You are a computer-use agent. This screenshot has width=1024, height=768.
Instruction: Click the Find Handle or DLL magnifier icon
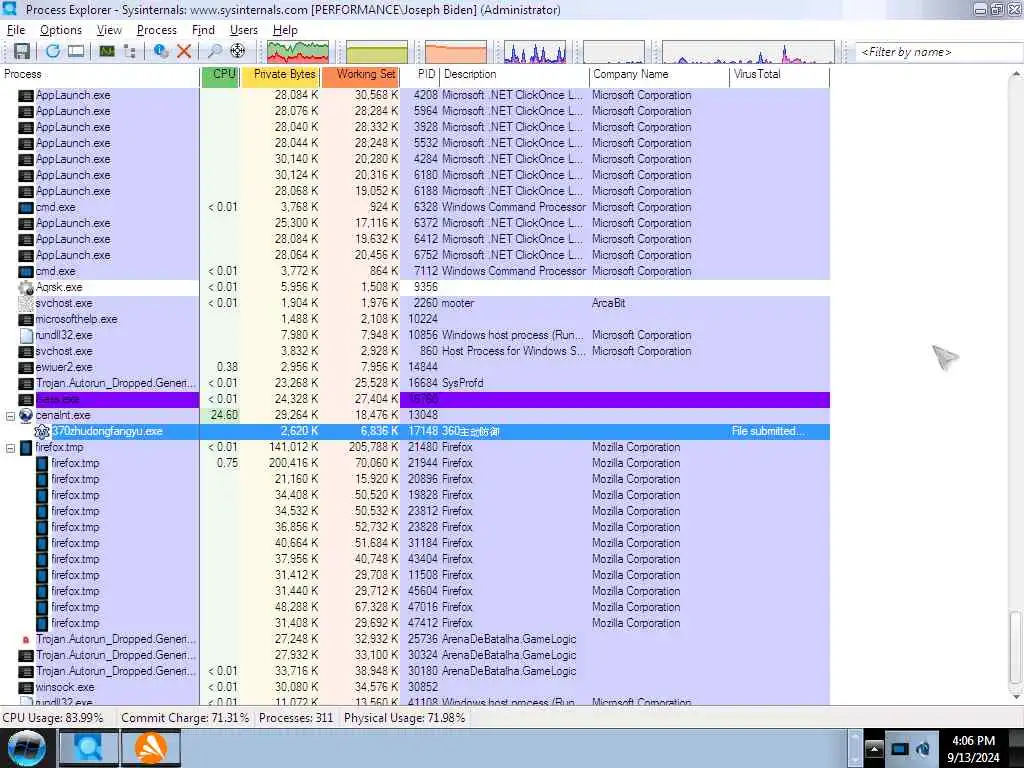pos(214,52)
